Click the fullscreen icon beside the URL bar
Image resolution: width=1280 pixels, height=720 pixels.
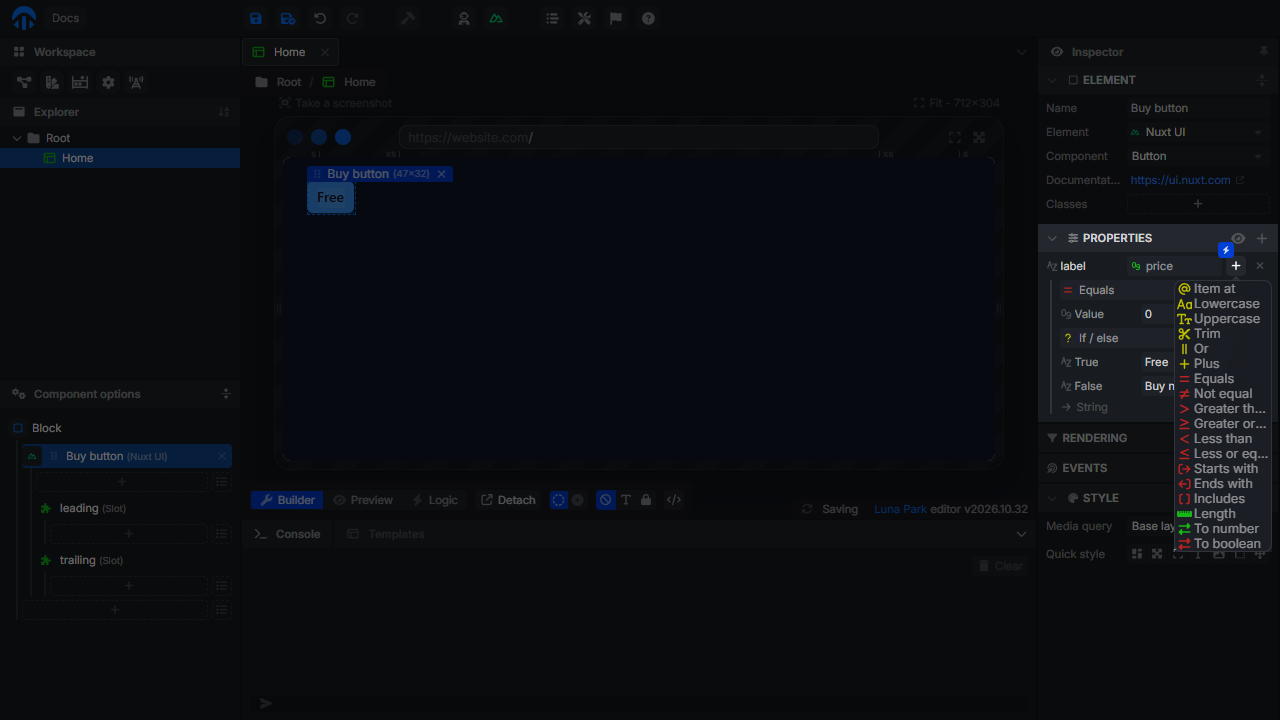click(x=954, y=138)
